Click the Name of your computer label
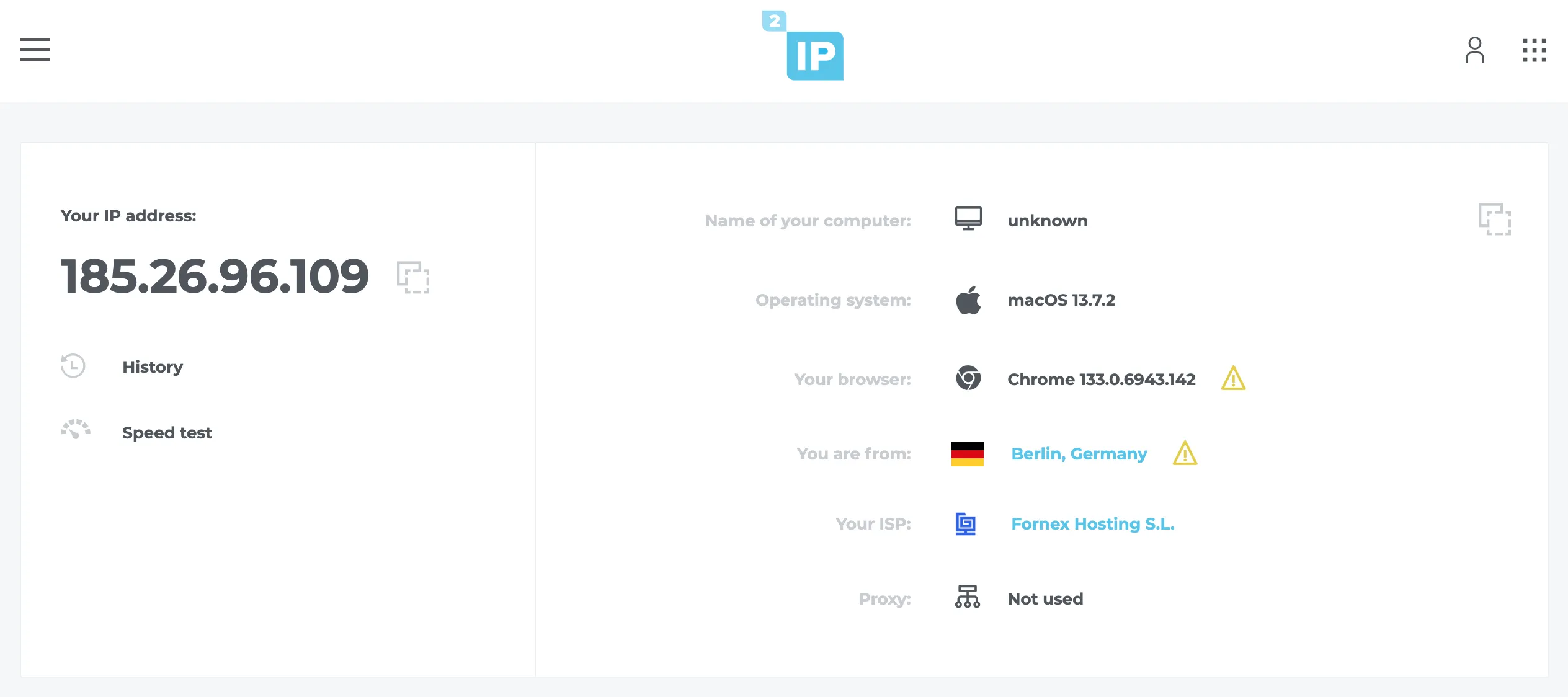1568x697 pixels. (x=808, y=221)
